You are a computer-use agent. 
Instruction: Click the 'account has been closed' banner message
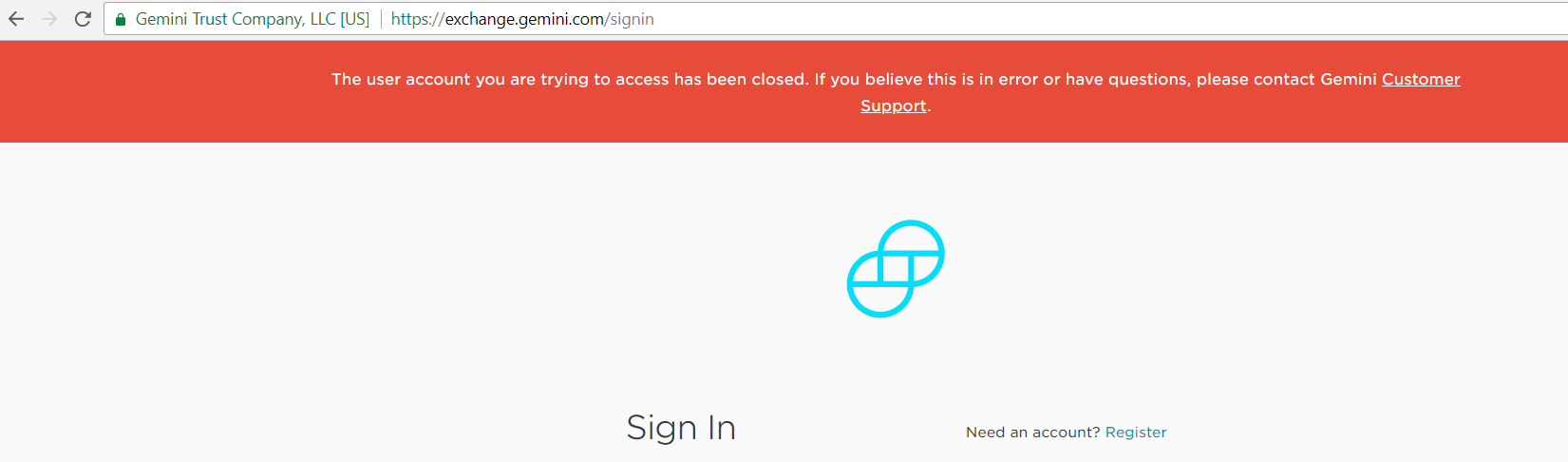tap(896, 92)
